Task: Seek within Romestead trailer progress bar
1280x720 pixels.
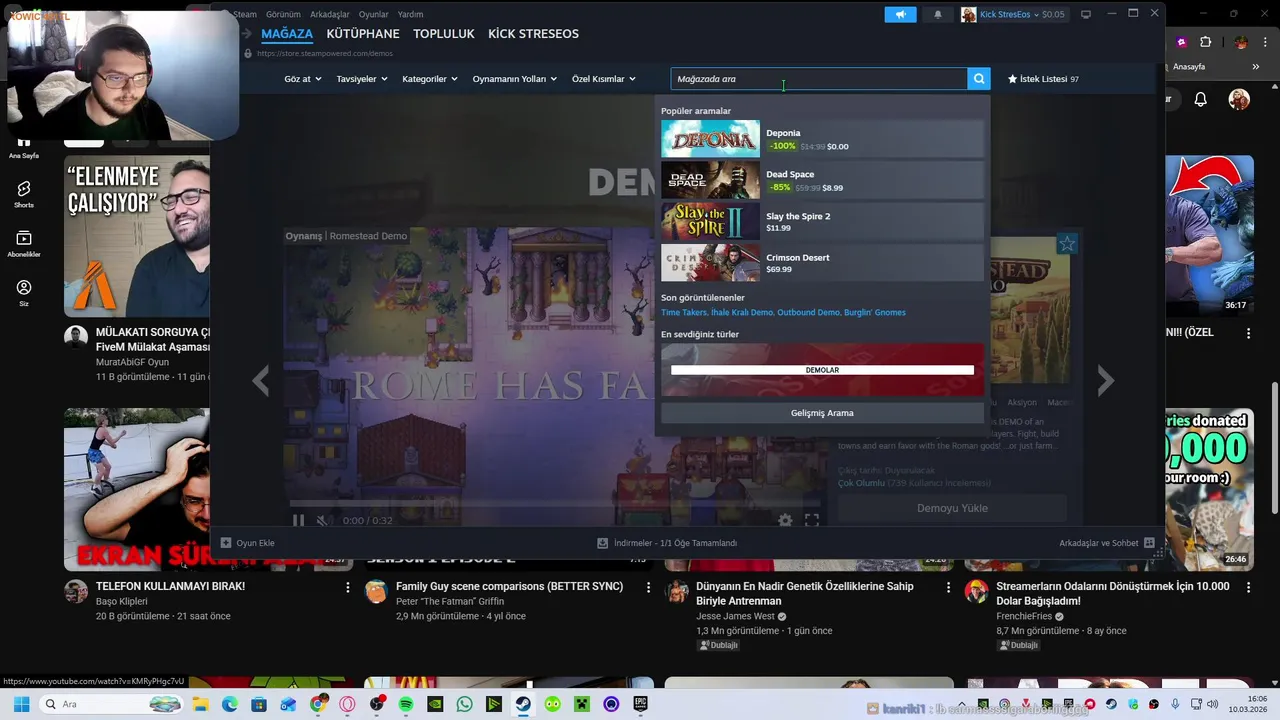Action: tap(556, 503)
